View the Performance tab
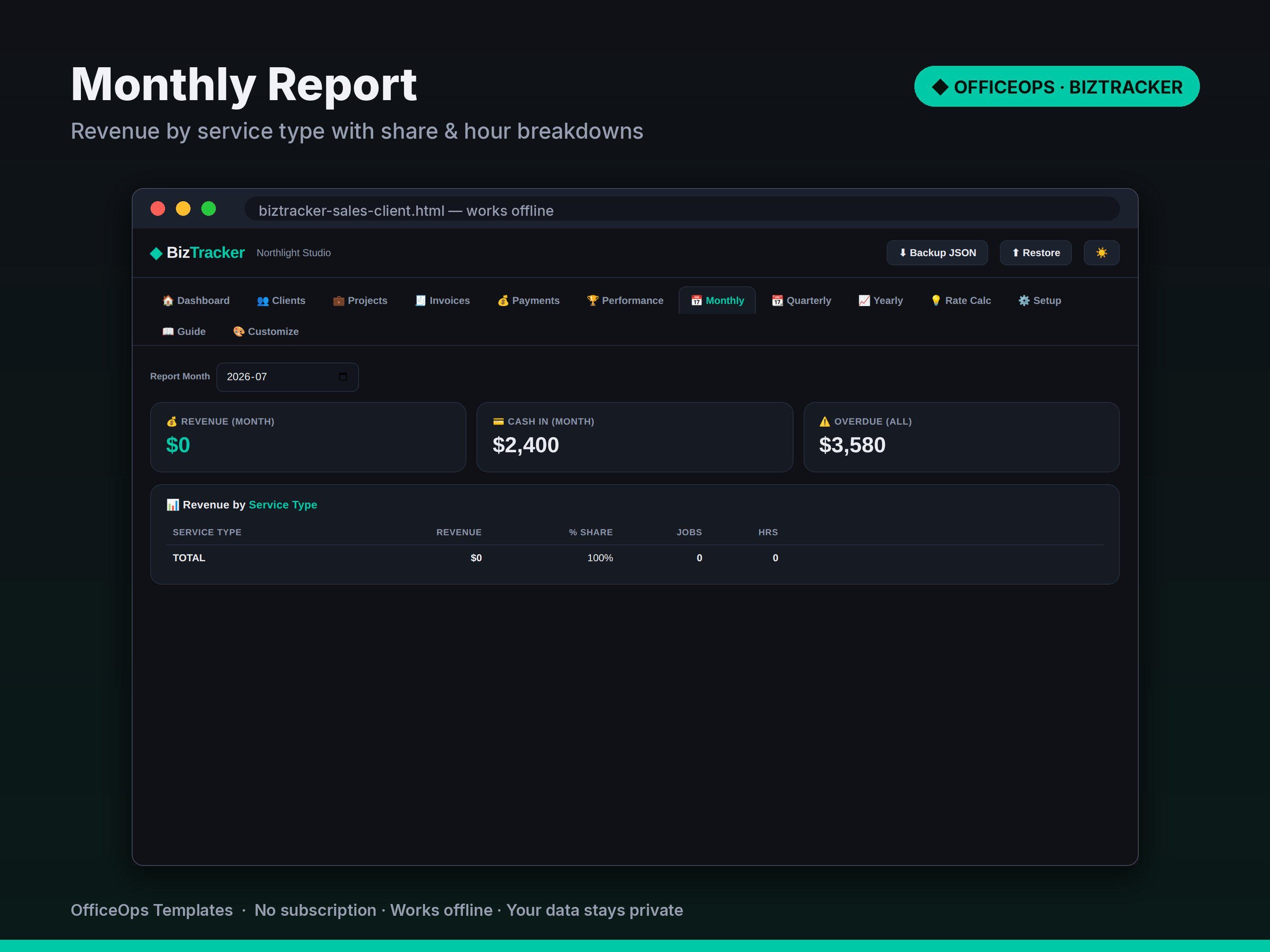The height and width of the screenshot is (952, 1270). pyautogui.click(x=625, y=300)
